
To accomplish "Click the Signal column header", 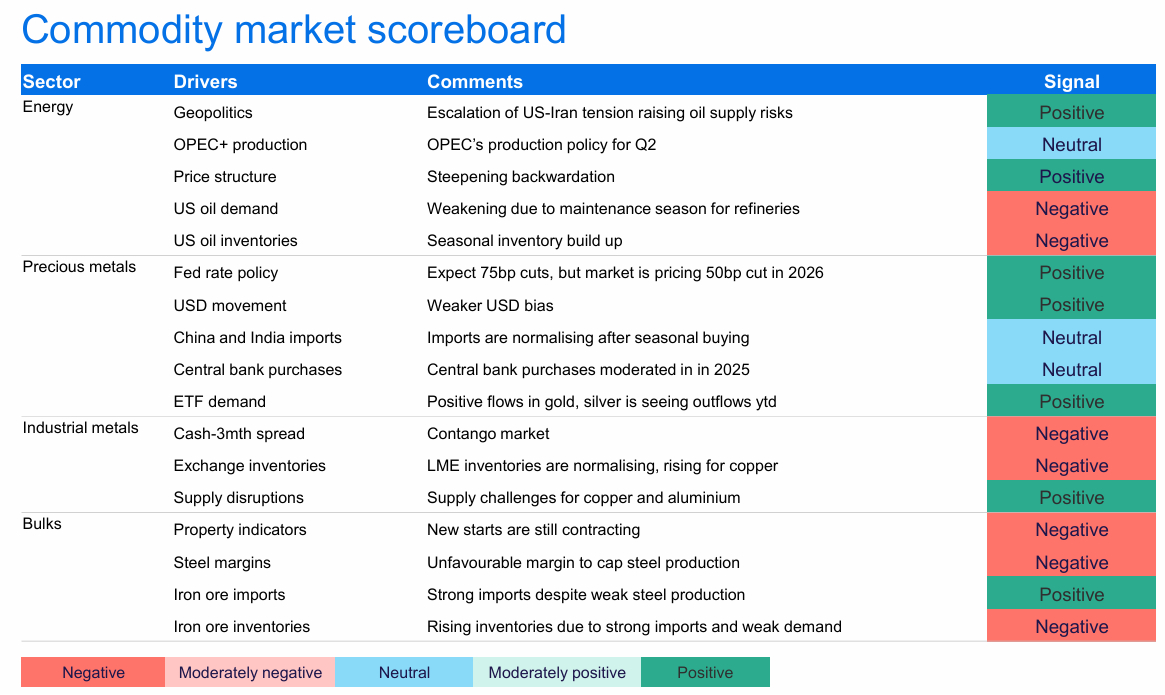I will point(1071,82).
